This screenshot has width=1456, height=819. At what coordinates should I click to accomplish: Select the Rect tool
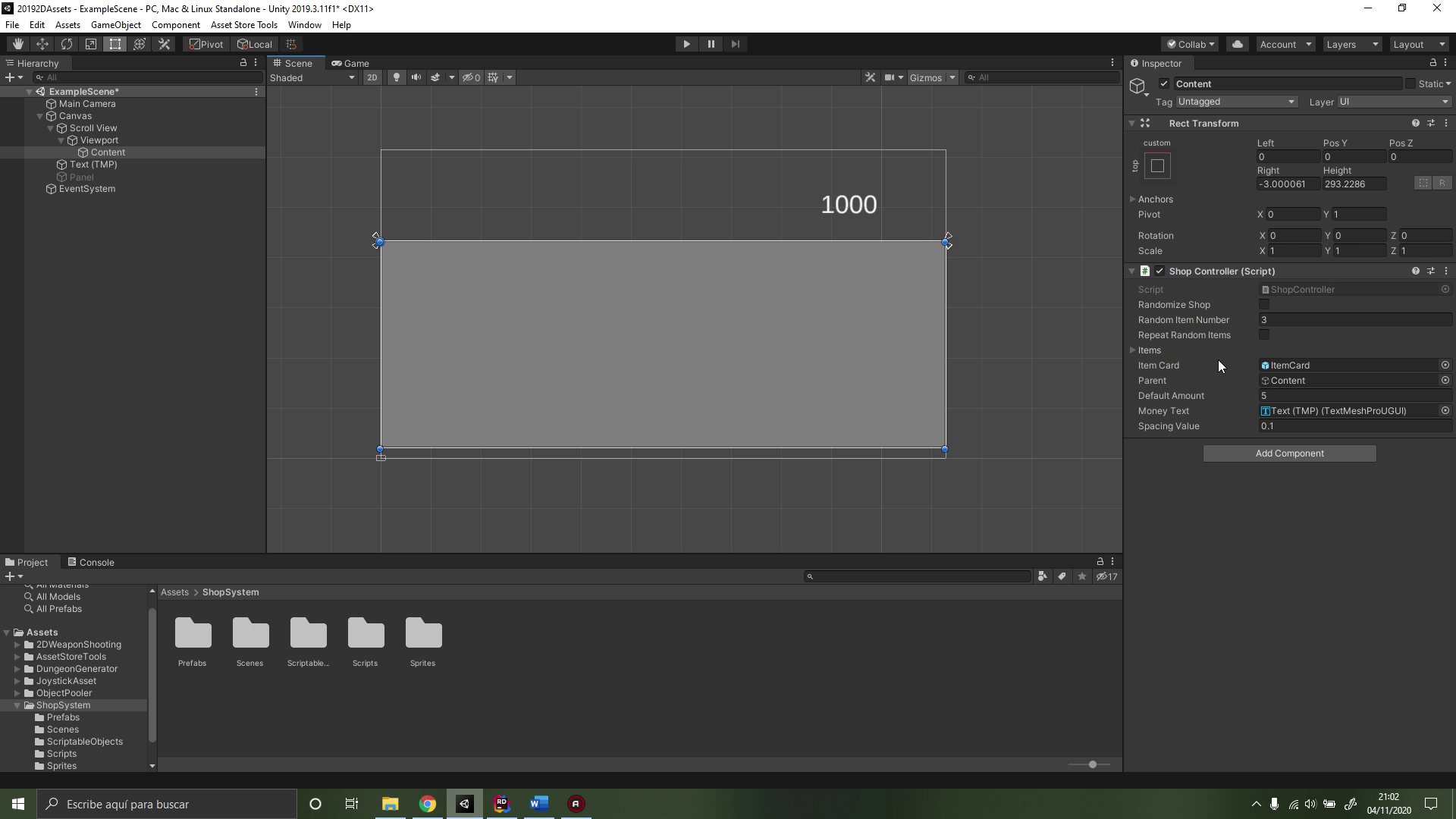pos(115,44)
